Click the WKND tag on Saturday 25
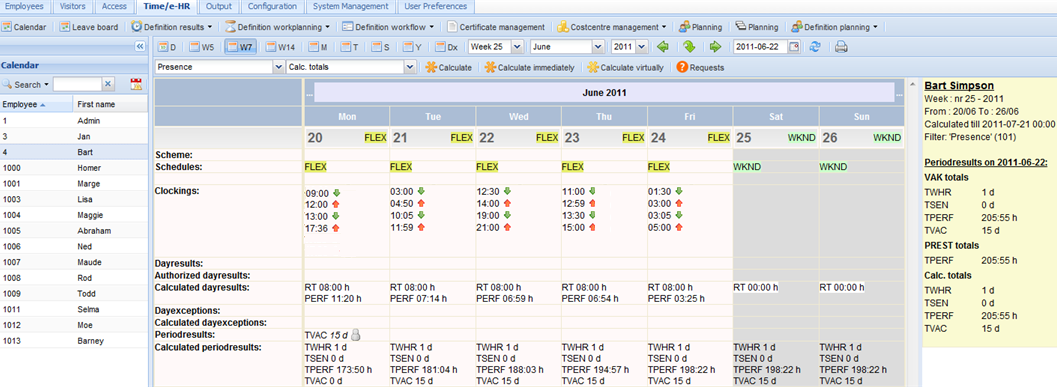 point(802,138)
